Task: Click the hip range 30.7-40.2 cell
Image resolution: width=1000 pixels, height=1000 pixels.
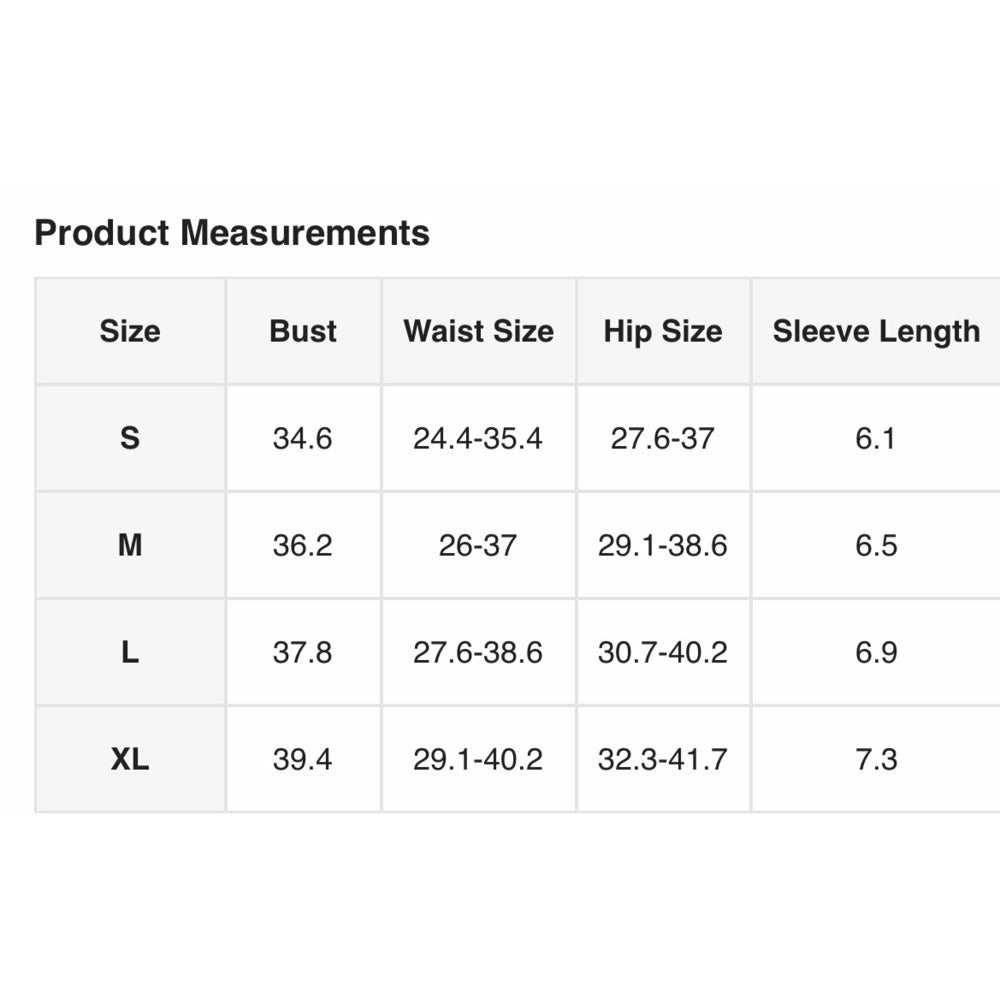Action: (663, 652)
